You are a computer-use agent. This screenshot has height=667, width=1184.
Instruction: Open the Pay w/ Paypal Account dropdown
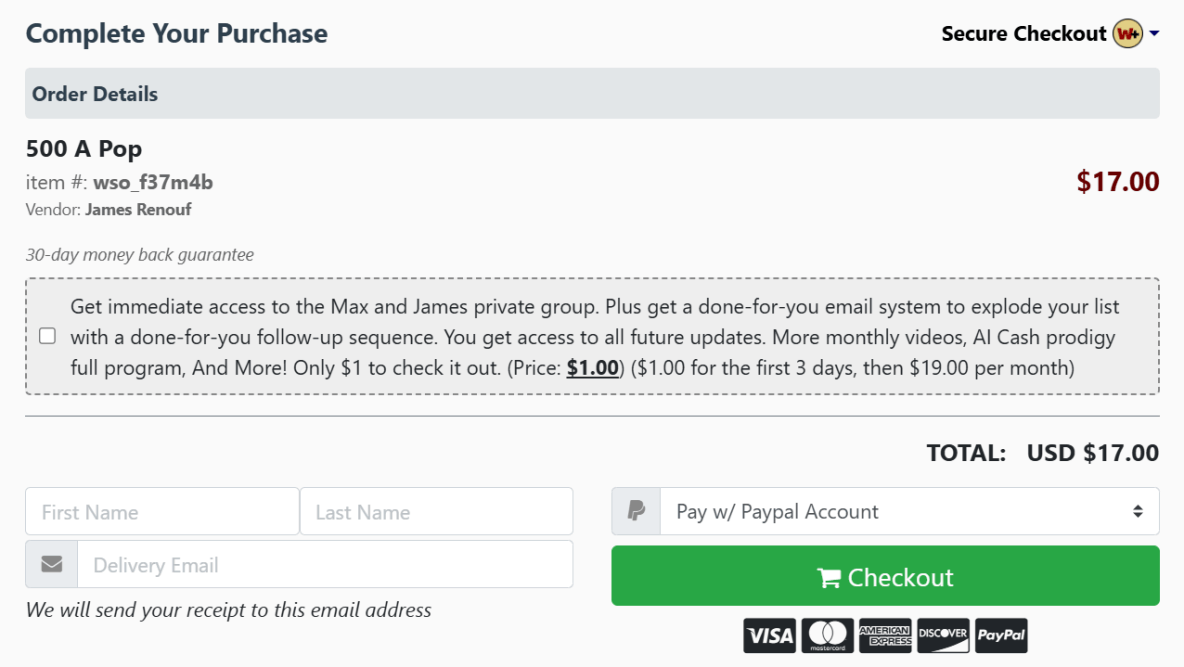[909, 512]
